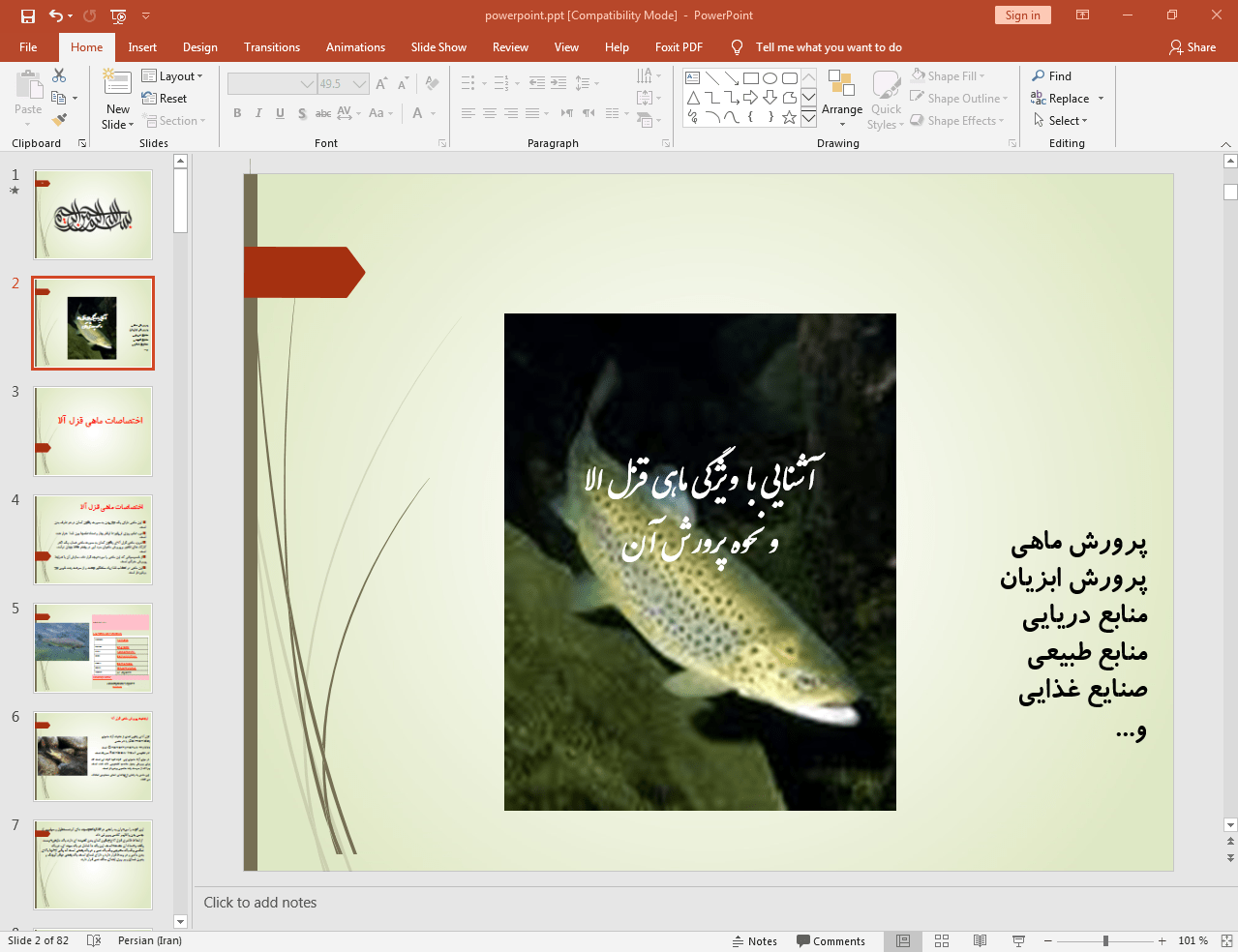Go to the Slide Show tab

click(x=438, y=47)
